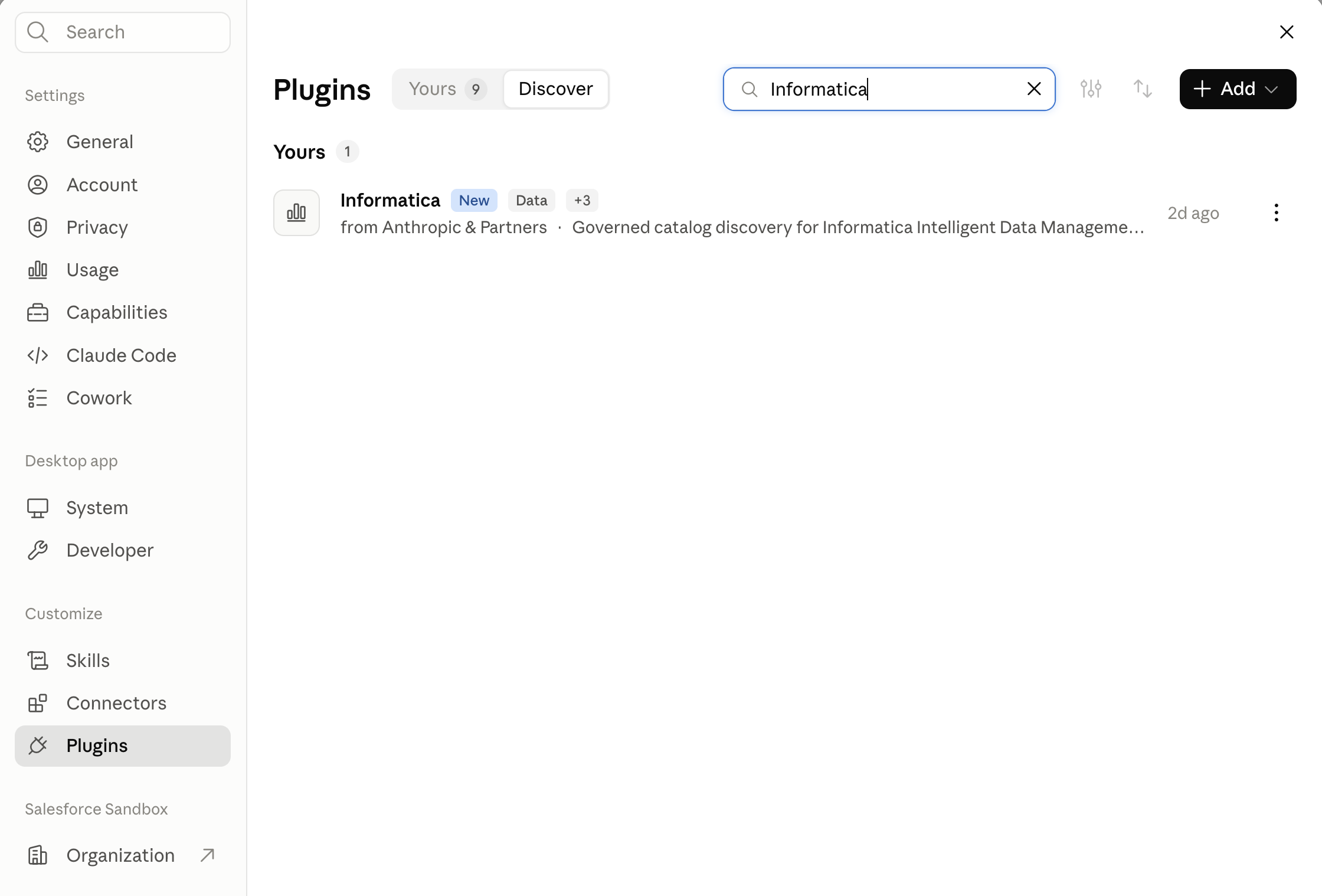Expand the +3 additional tags badge
The height and width of the screenshot is (896, 1322).
(x=582, y=200)
